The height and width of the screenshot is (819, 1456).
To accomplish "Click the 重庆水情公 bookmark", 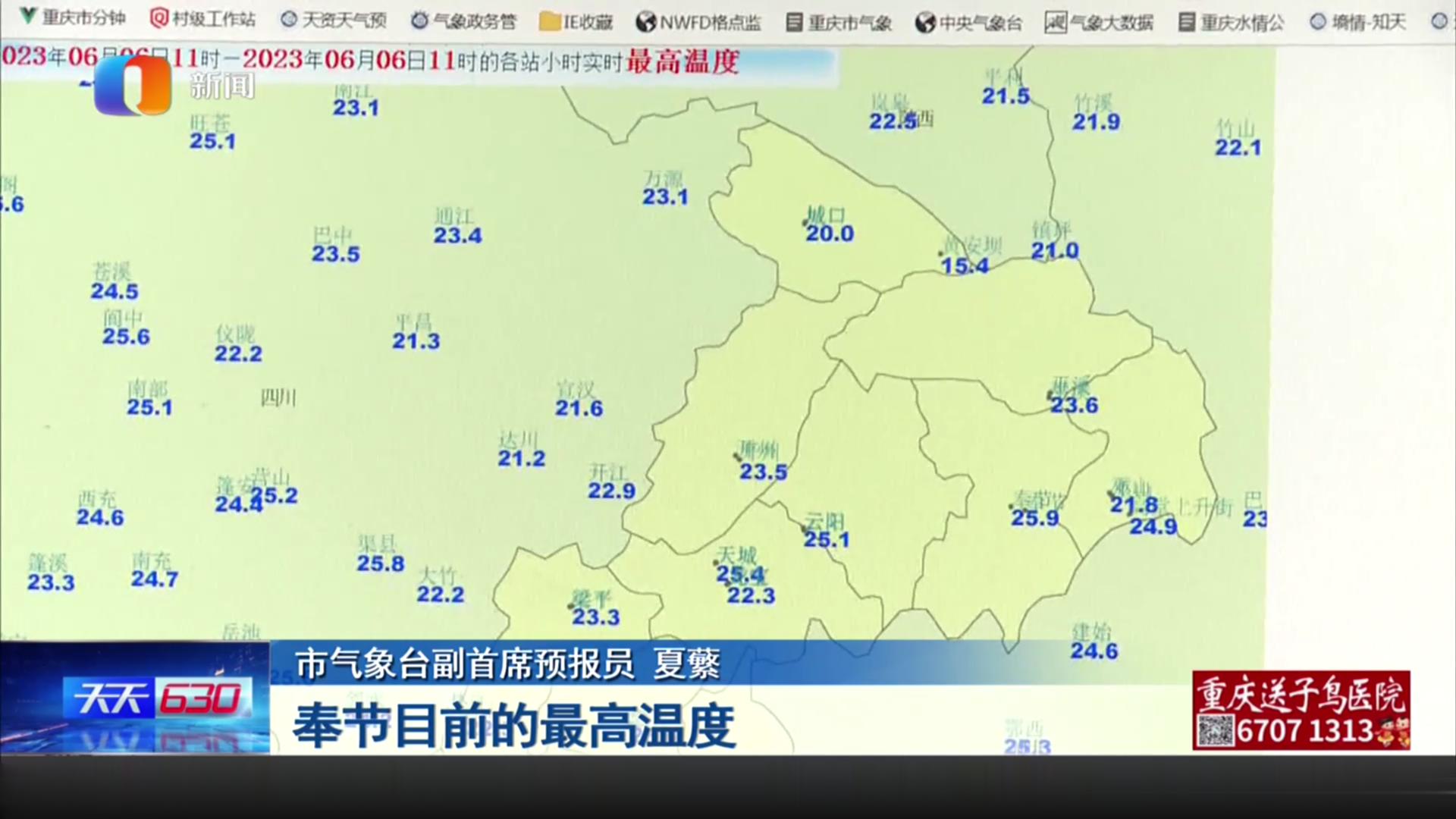I will (x=1232, y=23).
